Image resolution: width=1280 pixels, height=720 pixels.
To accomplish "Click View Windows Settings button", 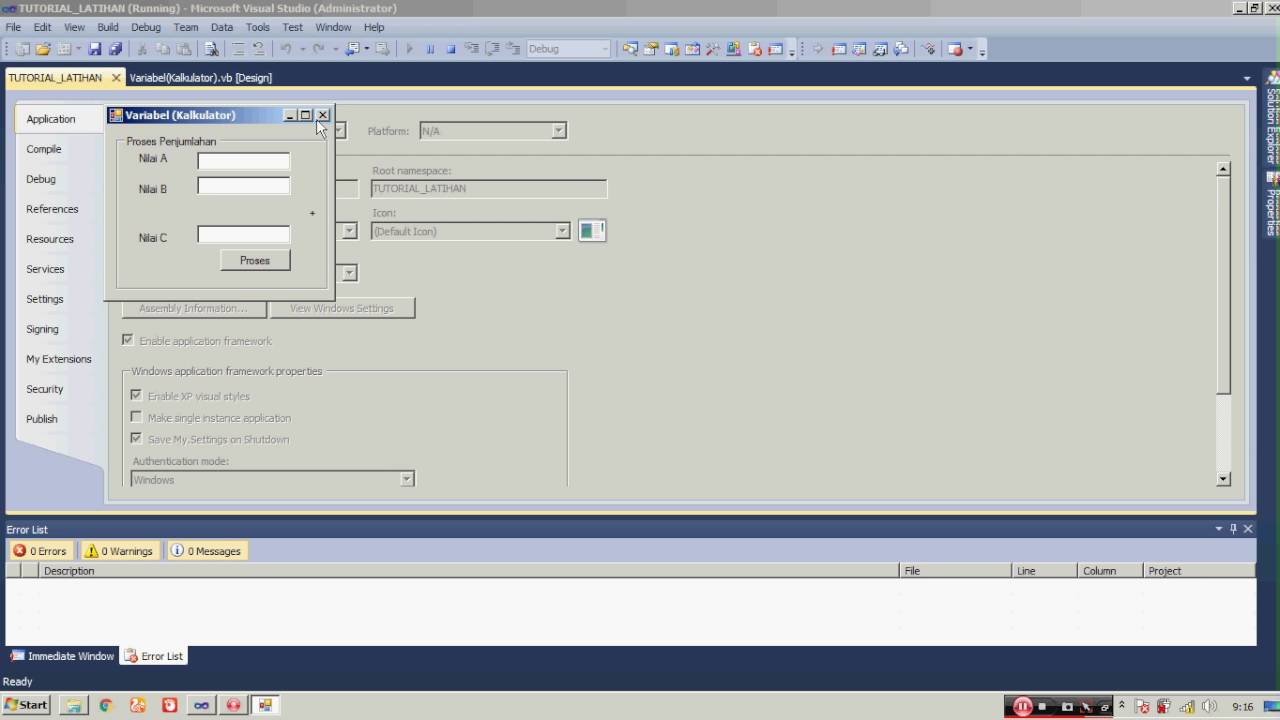I will point(342,308).
